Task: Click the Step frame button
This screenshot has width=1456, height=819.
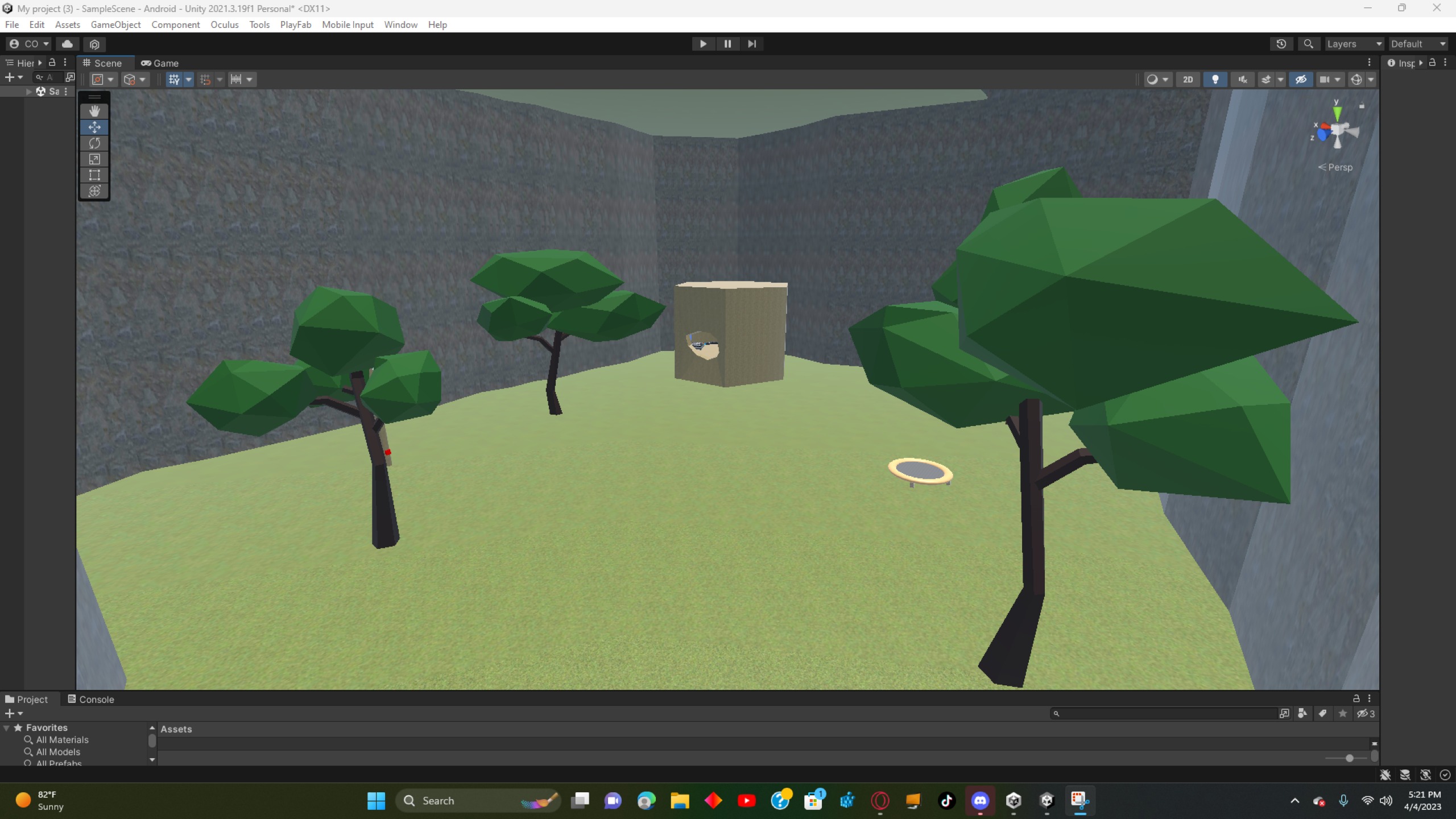Action: pyautogui.click(x=752, y=44)
